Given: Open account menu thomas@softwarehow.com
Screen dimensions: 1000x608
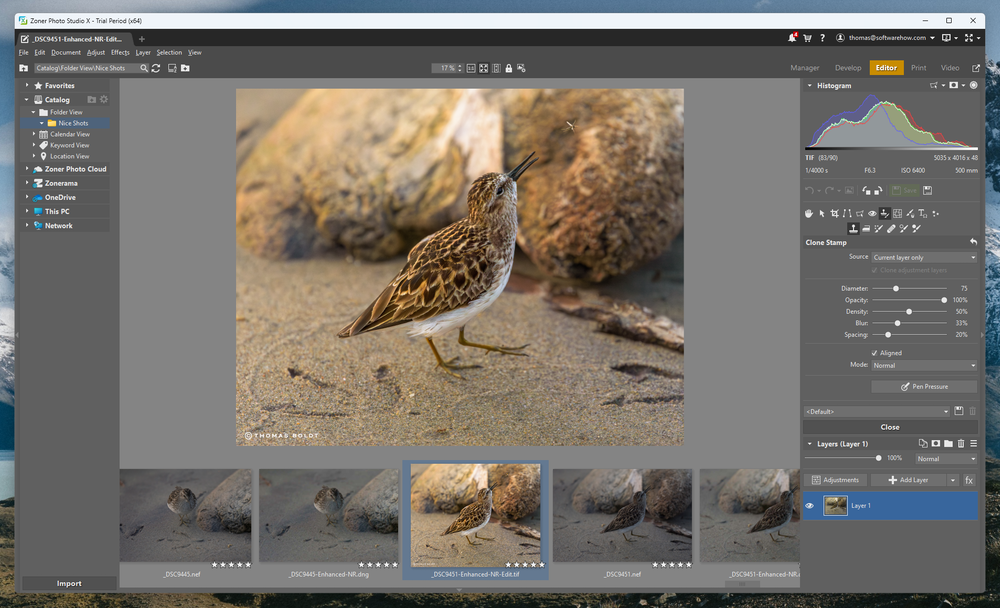Looking at the screenshot, I should tap(886, 38).
